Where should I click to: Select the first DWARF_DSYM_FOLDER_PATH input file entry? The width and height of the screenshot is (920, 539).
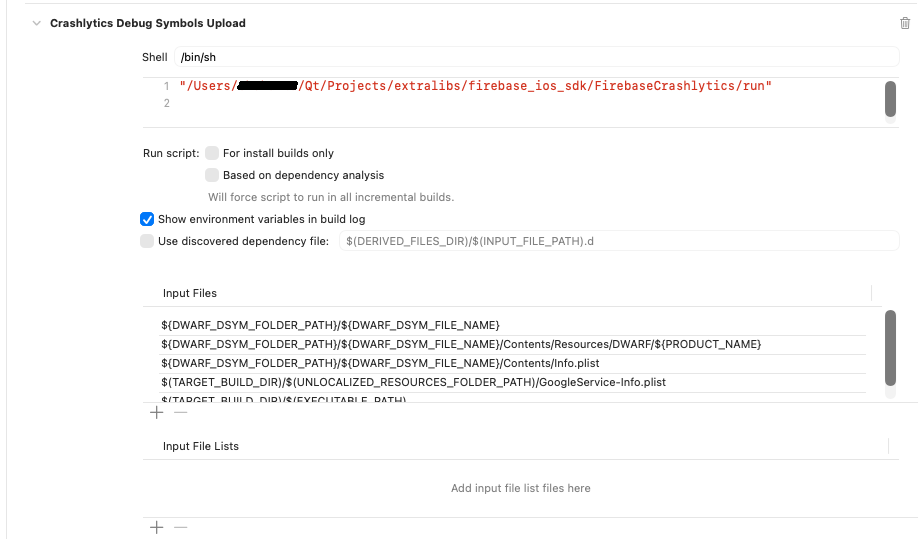330,325
